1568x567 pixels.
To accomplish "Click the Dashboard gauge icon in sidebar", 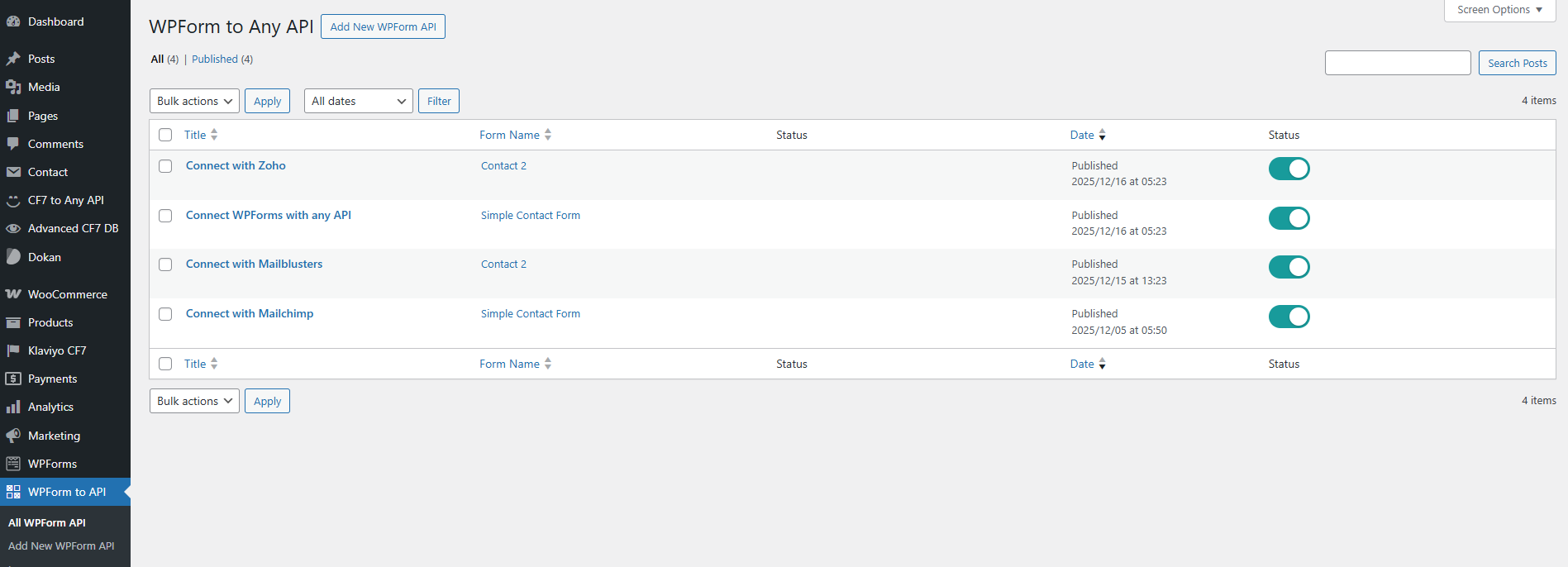I will point(13,21).
